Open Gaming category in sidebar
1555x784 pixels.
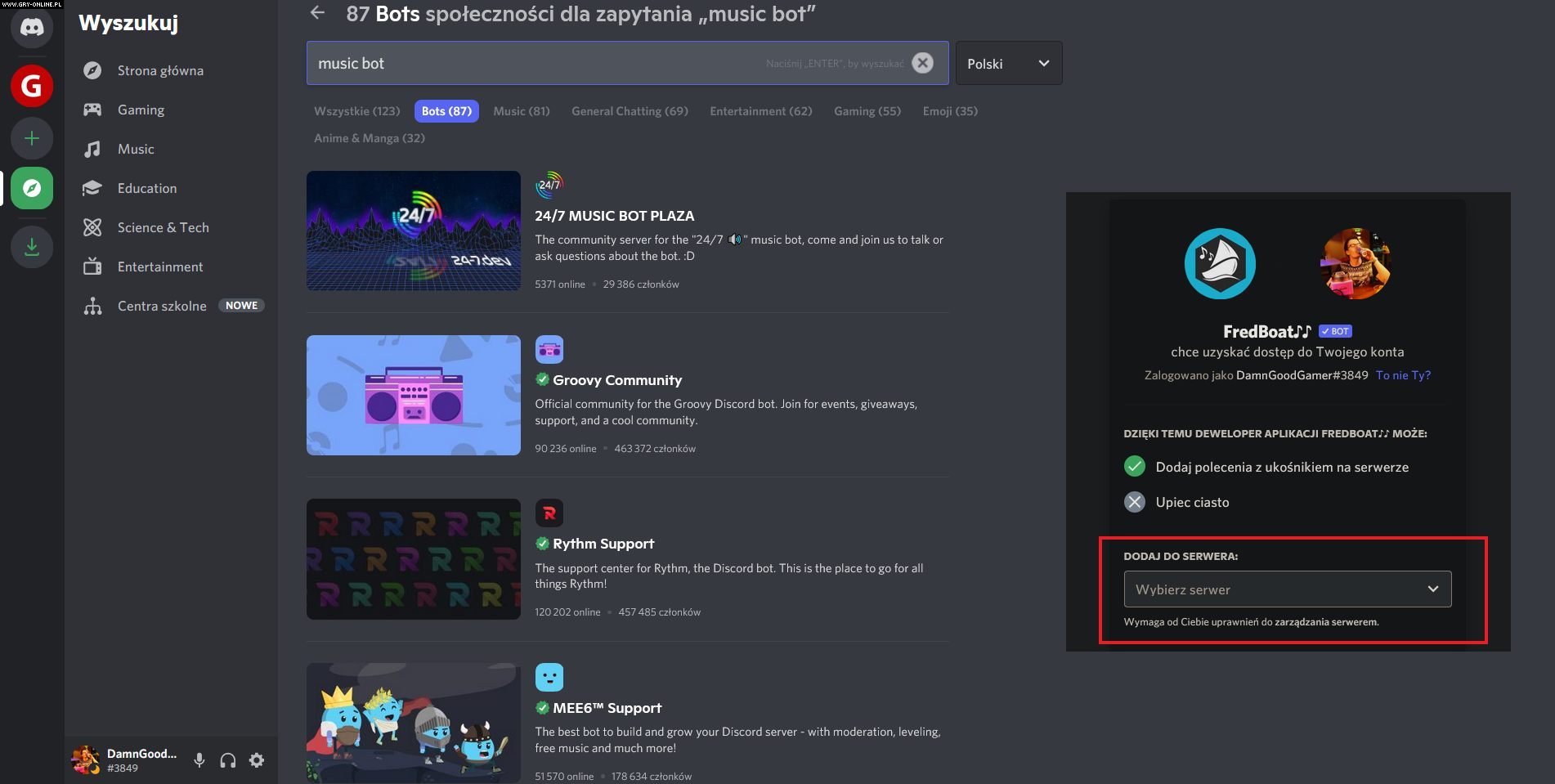pyautogui.click(x=141, y=110)
